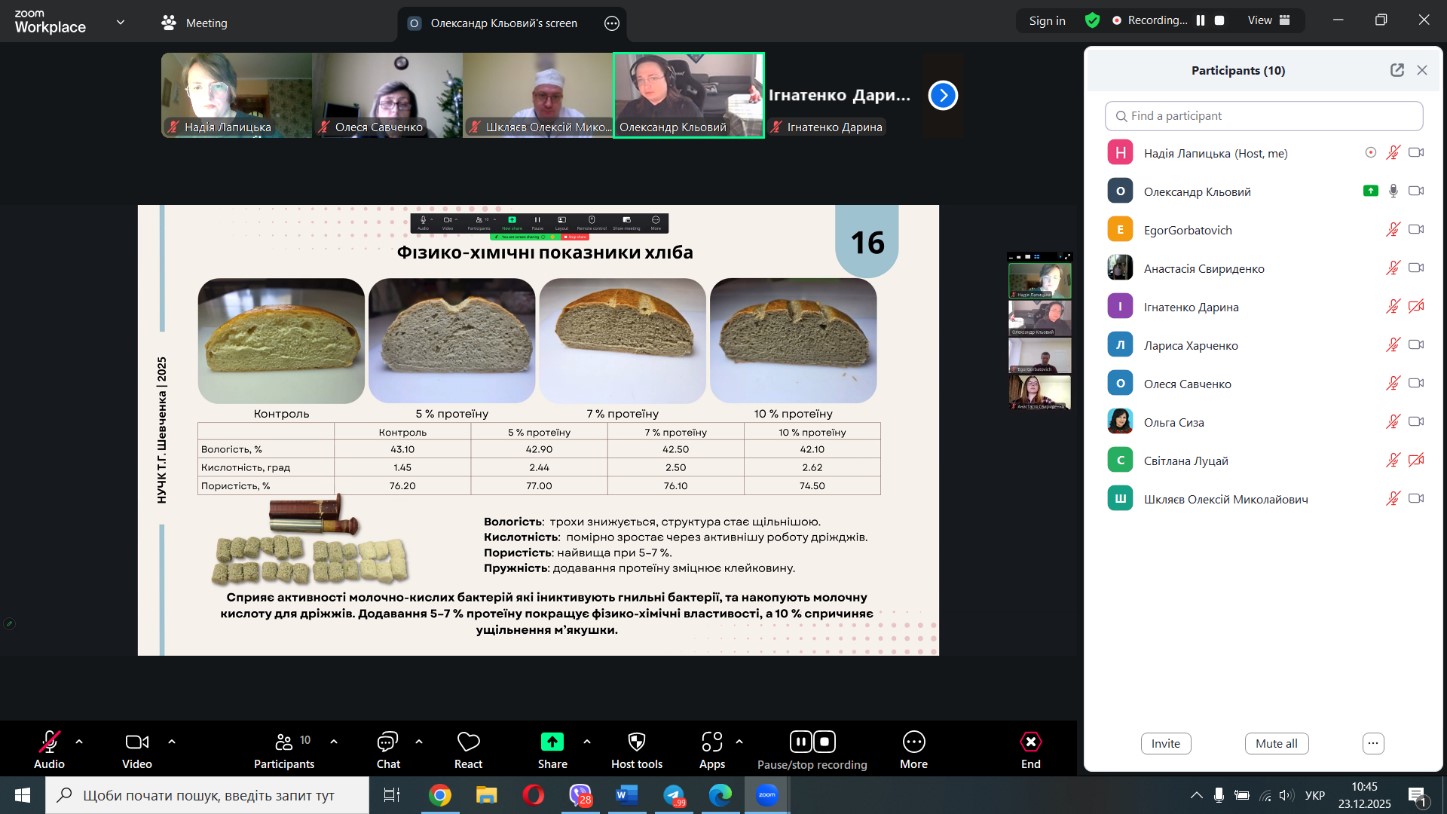Image resolution: width=1447 pixels, height=814 pixels.
Task: Pop out the Participants panel
Action: (x=1397, y=70)
